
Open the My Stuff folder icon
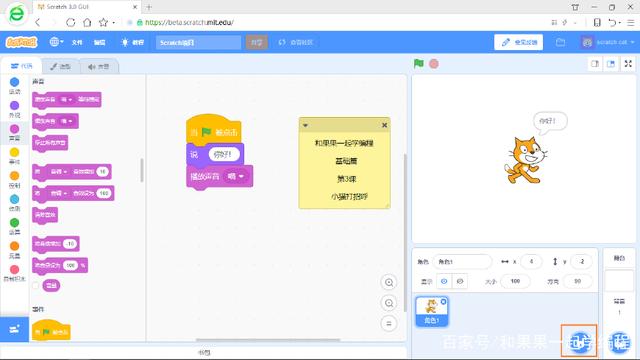click(x=560, y=42)
